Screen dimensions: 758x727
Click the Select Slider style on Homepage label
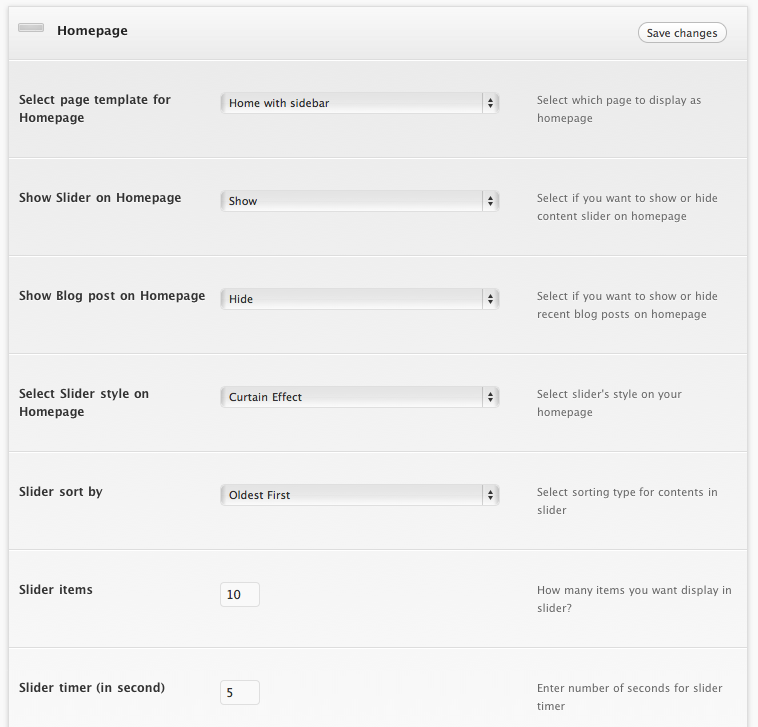pyautogui.click(x=84, y=402)
